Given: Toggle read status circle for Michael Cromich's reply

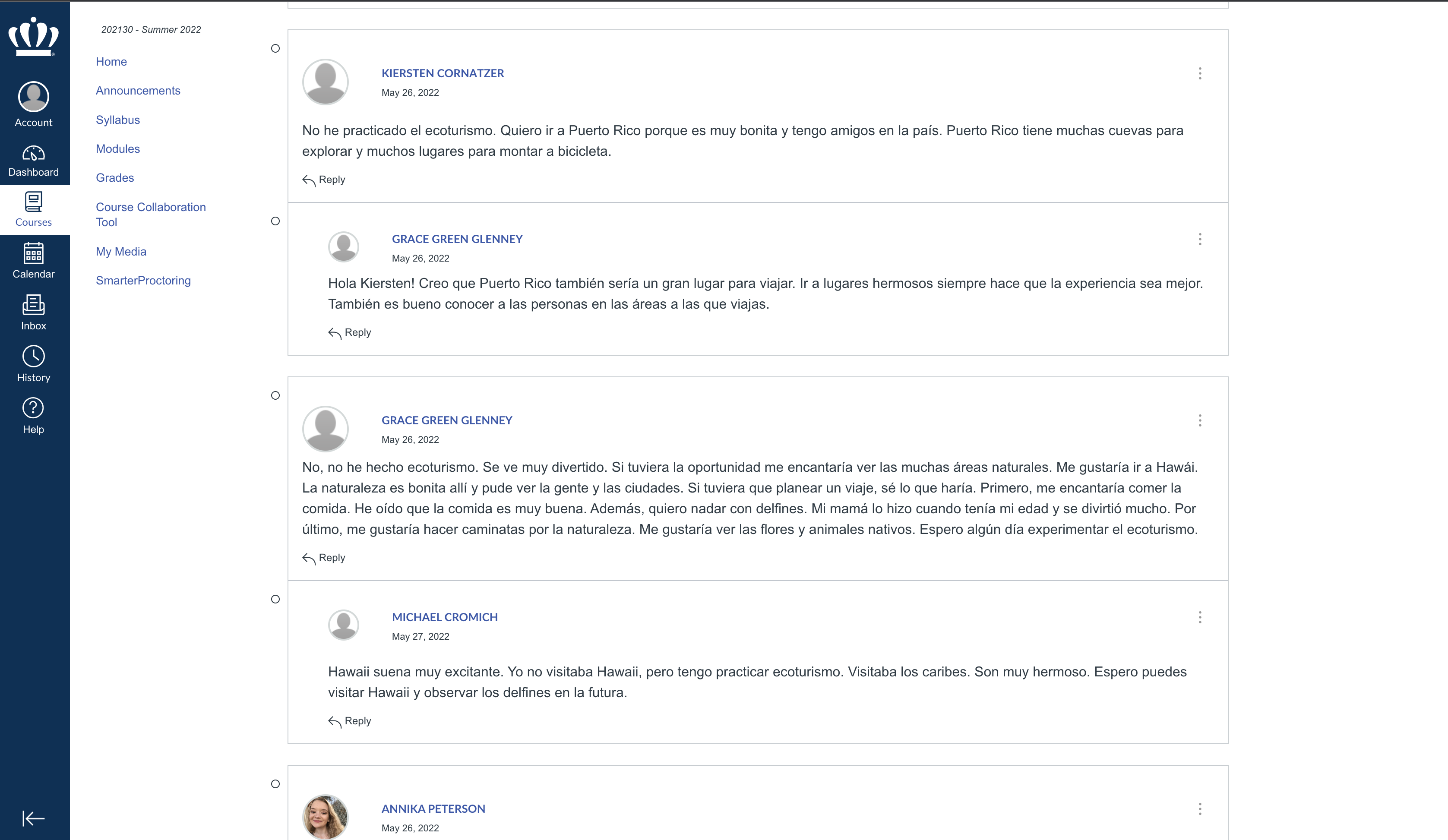Looking at the screenshot, I should click(275, 599).
